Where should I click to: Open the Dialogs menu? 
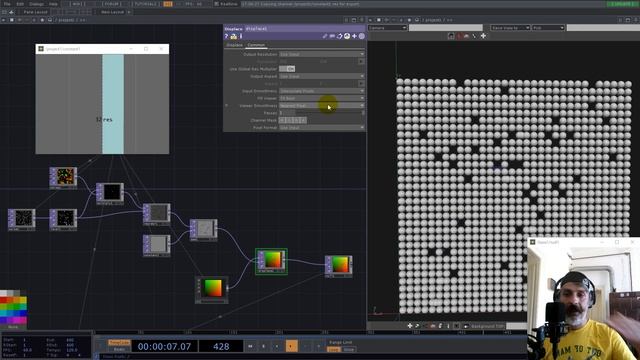coord(36,4)
